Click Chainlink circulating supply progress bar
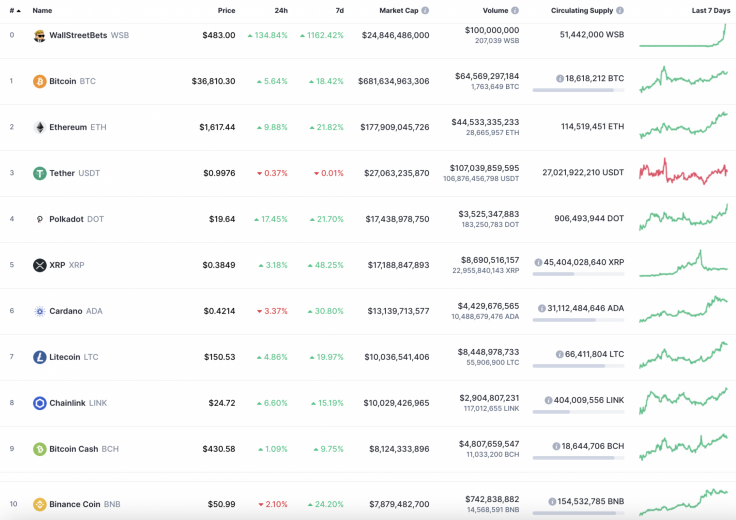The height and width of the screenshot is (520, 736). pyautogui.click(x=578, y=412)
